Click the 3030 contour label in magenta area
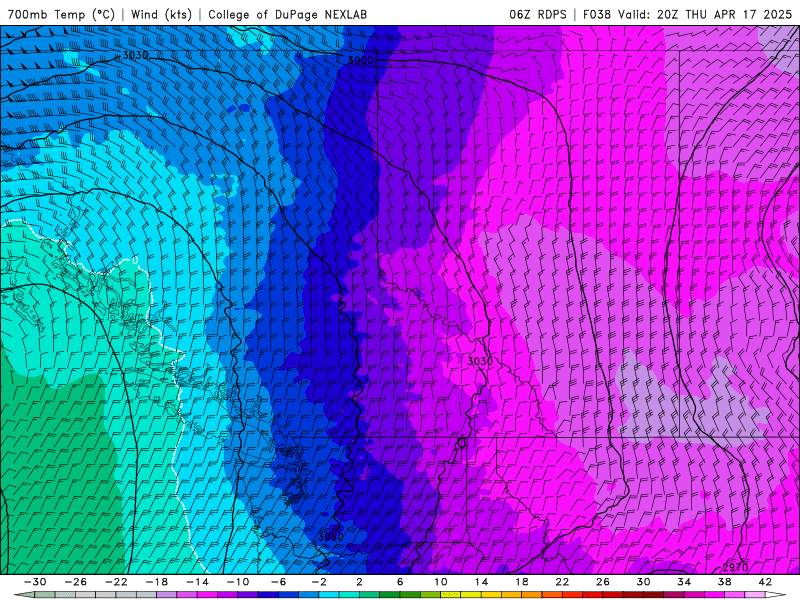Screen dimensions: 800x600 point(480,361)
